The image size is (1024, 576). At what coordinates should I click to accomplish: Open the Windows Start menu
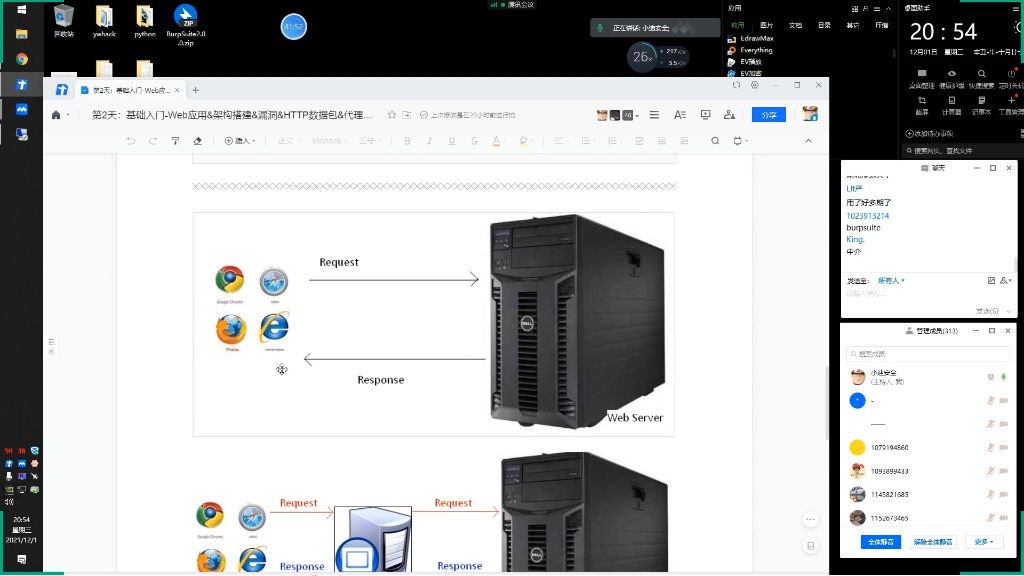(x=22, y=9)
